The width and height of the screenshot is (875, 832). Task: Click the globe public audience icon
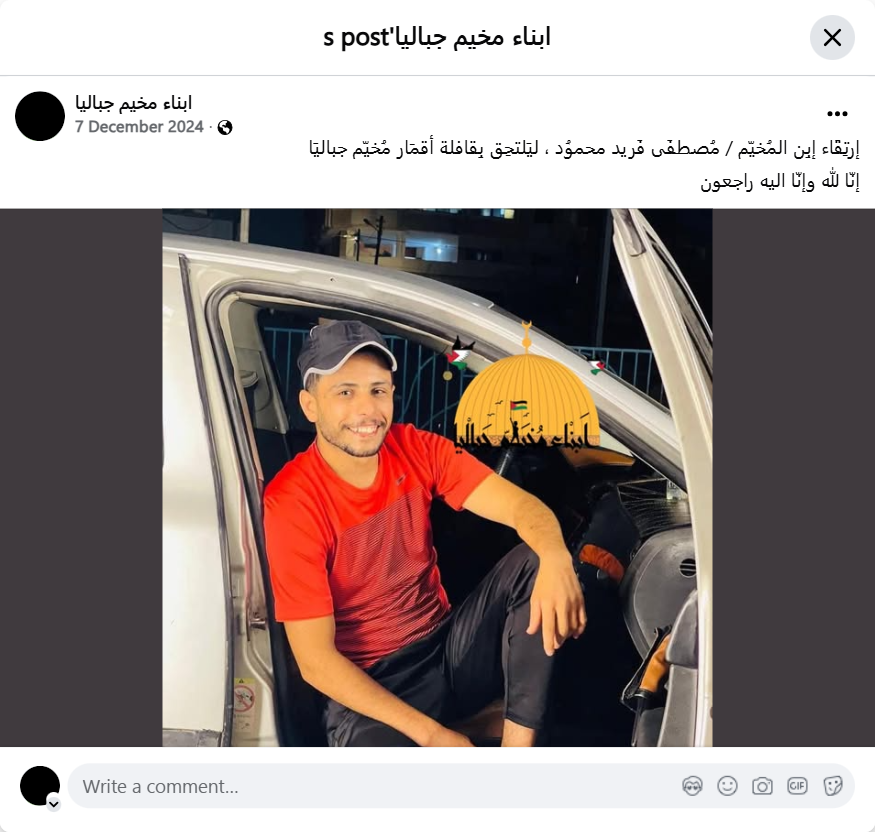(x=225, y=128)
